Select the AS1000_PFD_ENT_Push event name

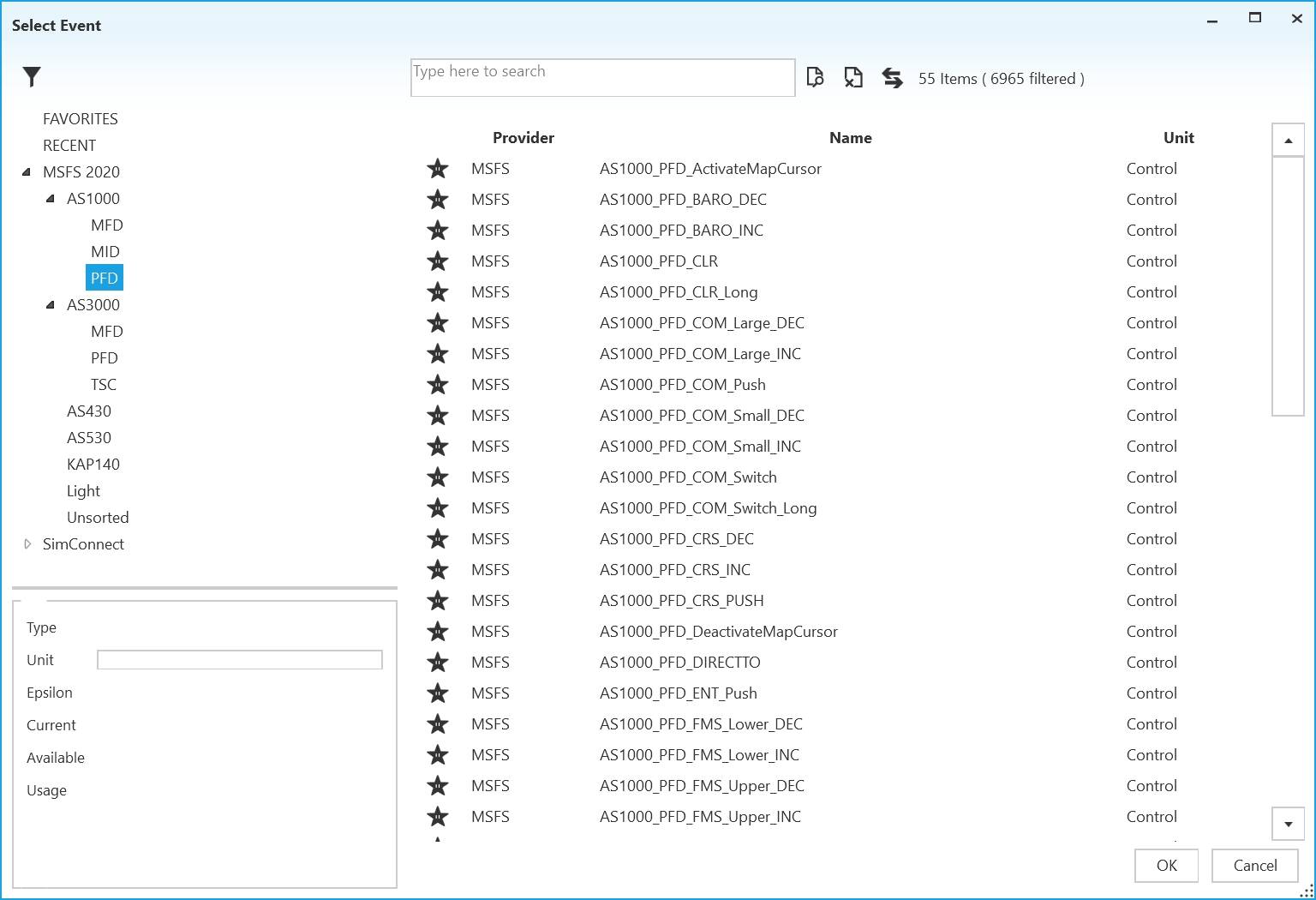pyautogui.click(x=679, y=693)
